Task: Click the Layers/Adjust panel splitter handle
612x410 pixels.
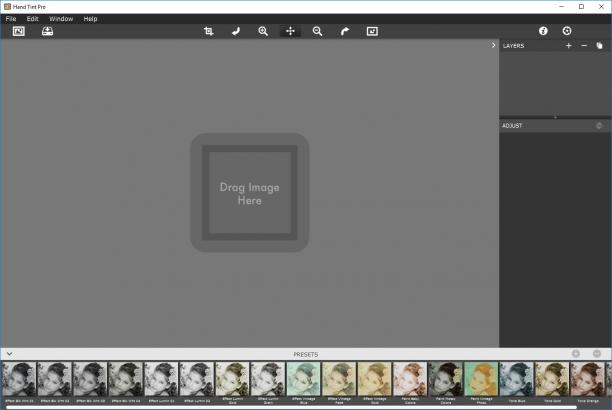Action: click(x=555, y=117)
